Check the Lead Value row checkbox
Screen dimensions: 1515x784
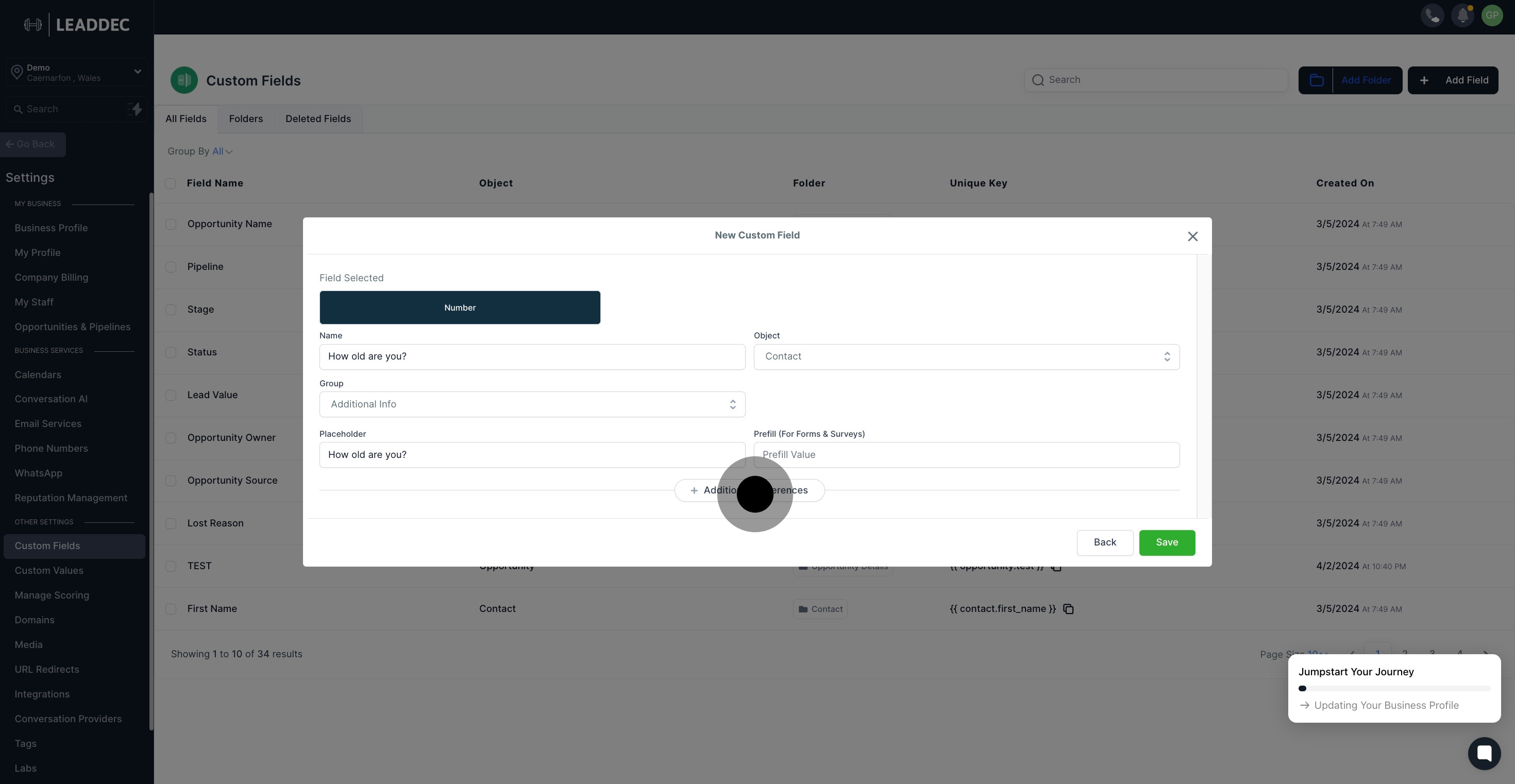pos(171,396)
